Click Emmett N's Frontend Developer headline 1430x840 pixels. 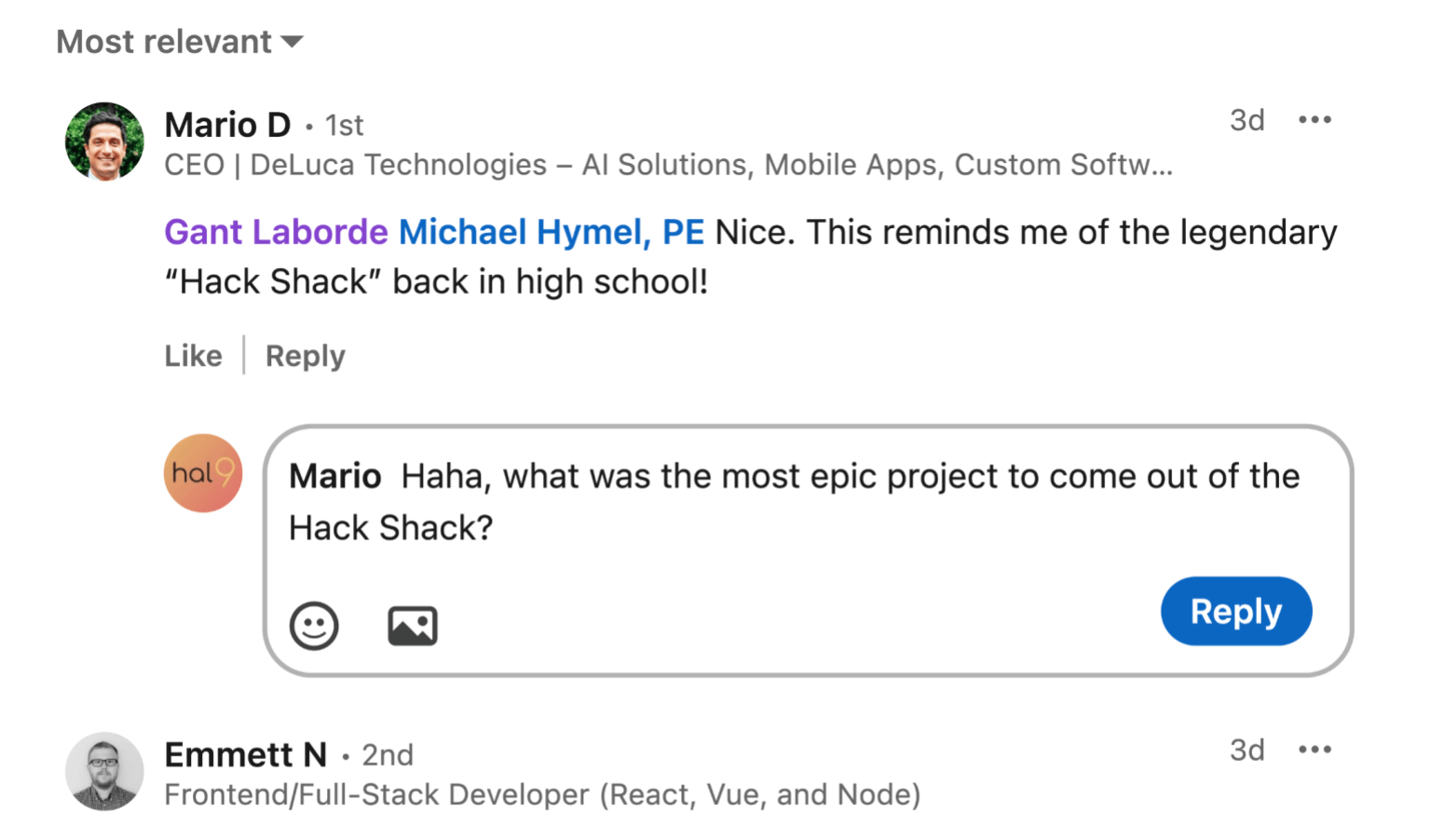coord(542,794)
